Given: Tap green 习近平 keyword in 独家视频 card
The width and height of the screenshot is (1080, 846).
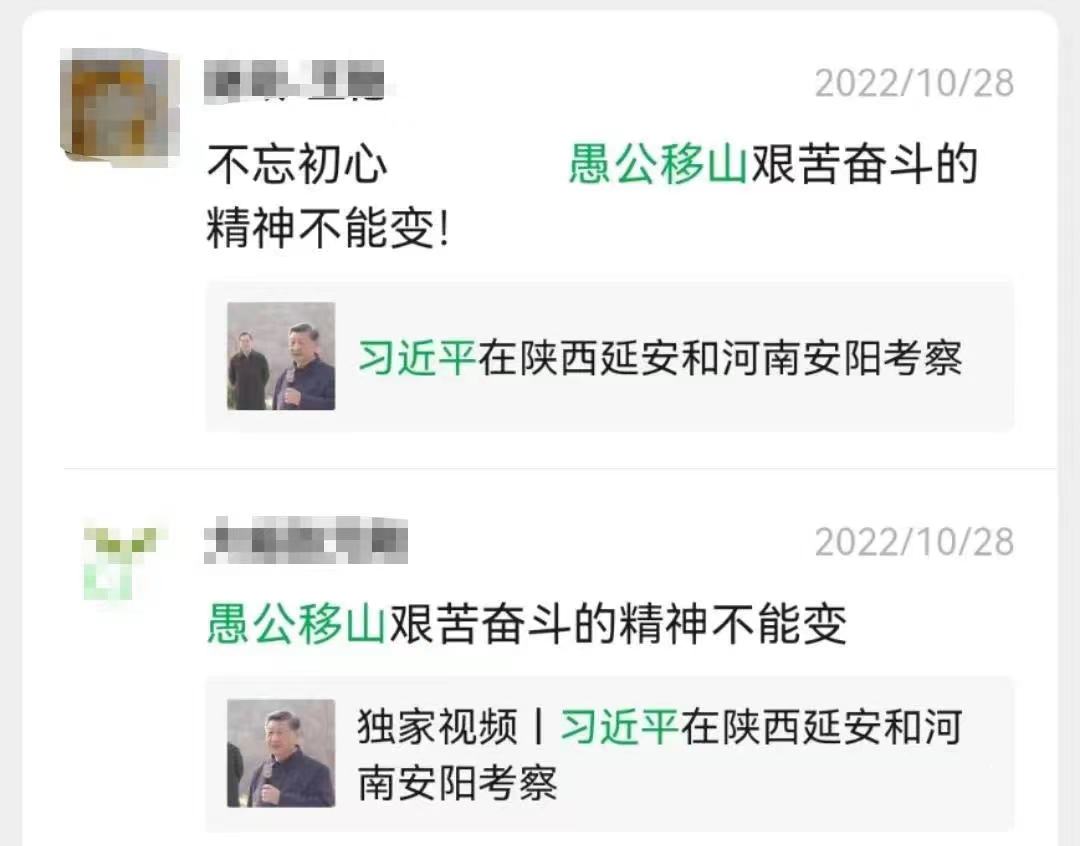Looking at the screenshot, I should click(x=620, y=727).
